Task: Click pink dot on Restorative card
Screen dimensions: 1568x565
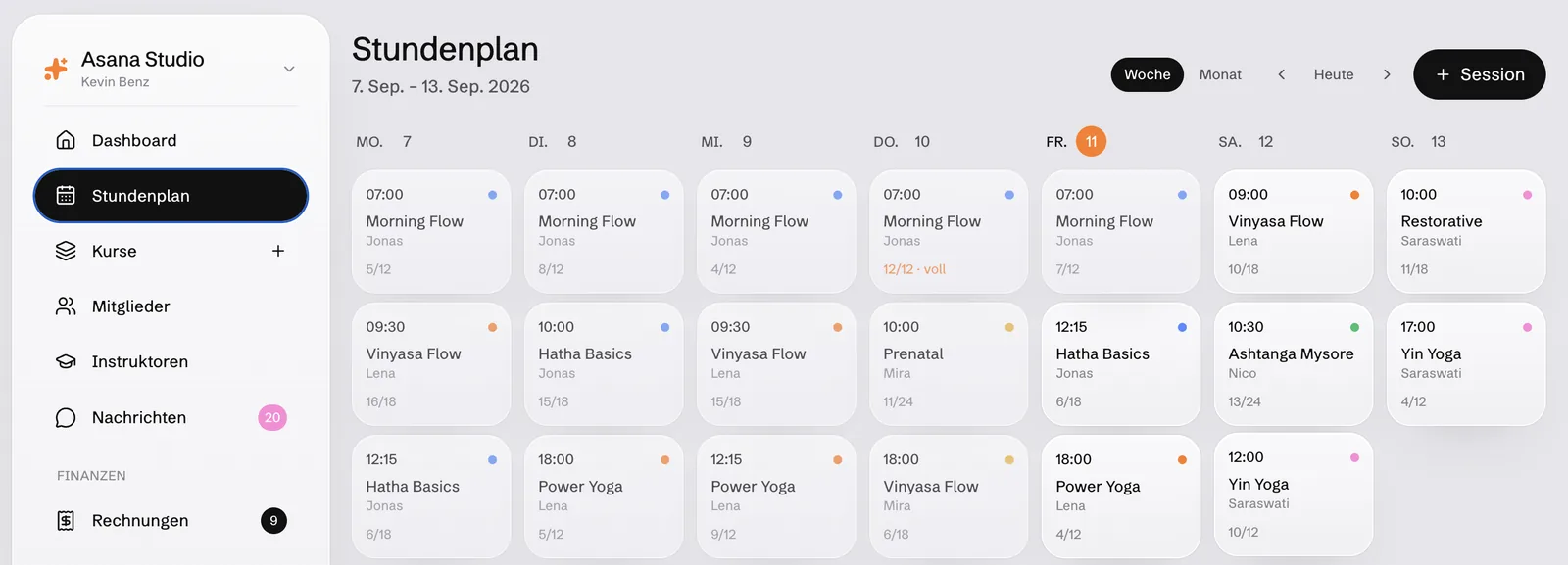Action: (1527, 195)
